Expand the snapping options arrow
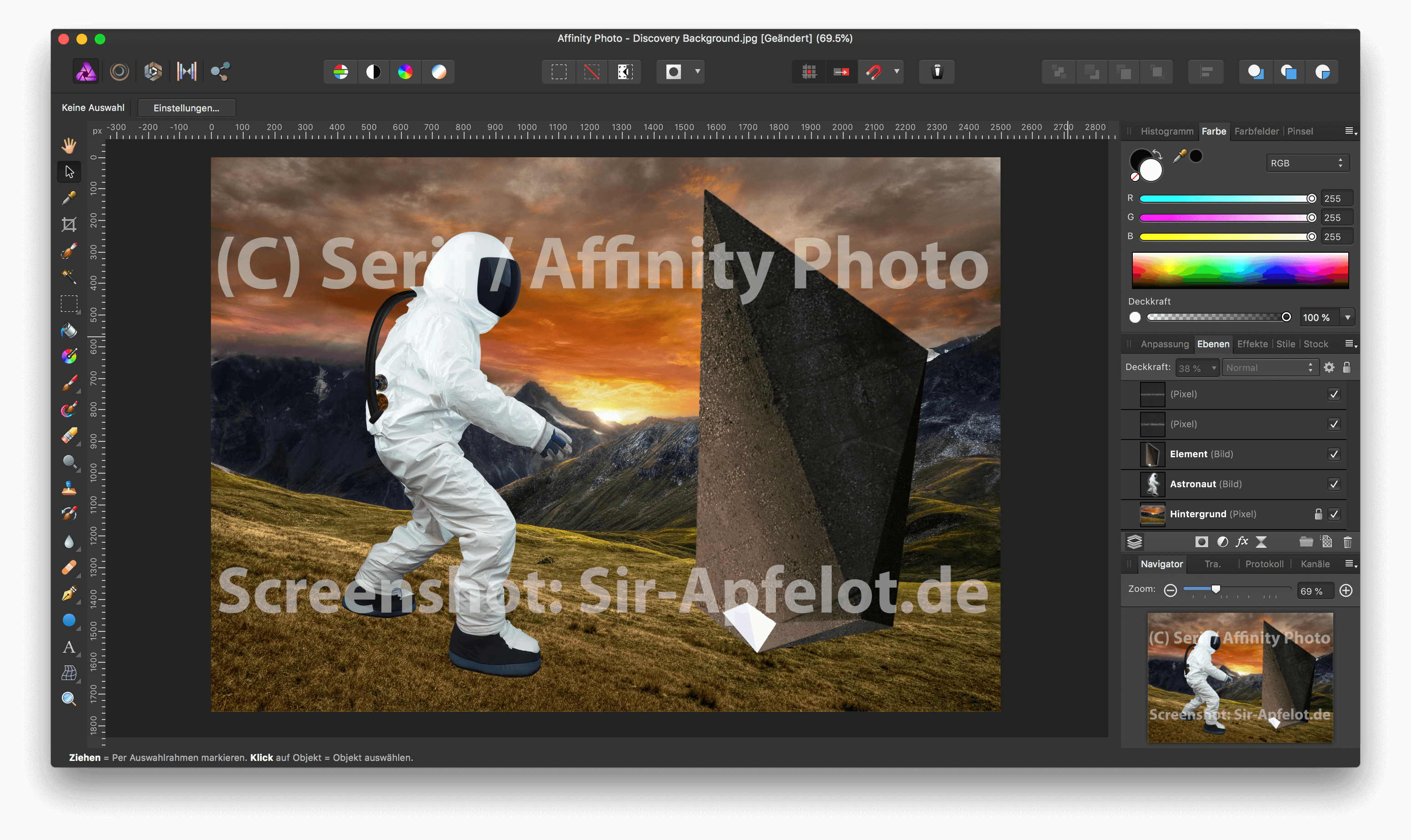Screen dimensions: 1411x840 896,72
